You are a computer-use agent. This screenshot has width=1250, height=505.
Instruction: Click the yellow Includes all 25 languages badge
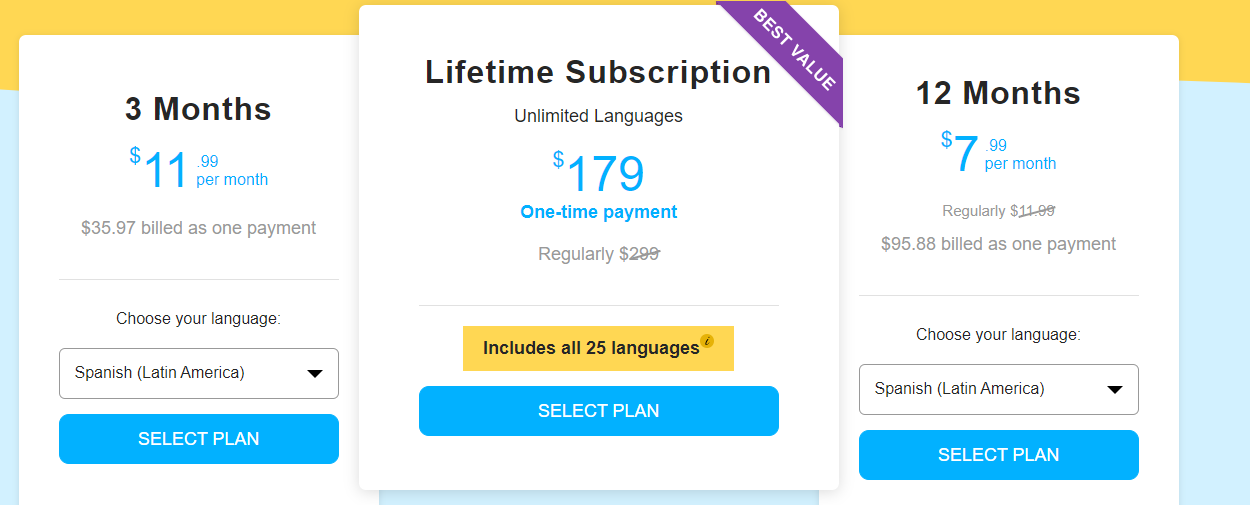click(x=590, y=348)
